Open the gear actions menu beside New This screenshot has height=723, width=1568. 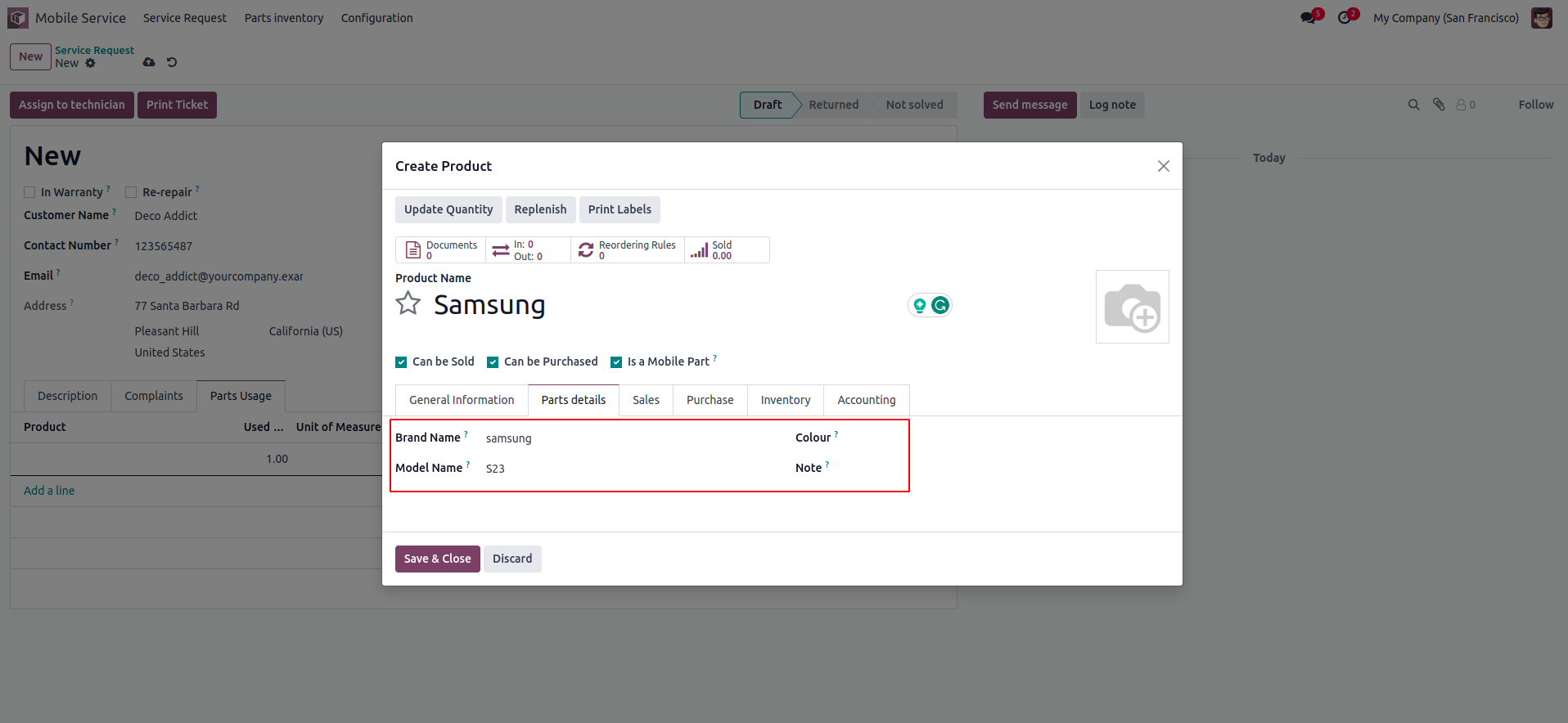tap(91, 63)
